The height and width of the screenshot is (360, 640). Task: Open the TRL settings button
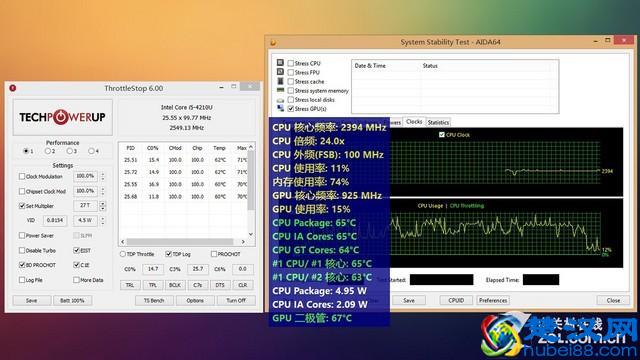[130, 285]
